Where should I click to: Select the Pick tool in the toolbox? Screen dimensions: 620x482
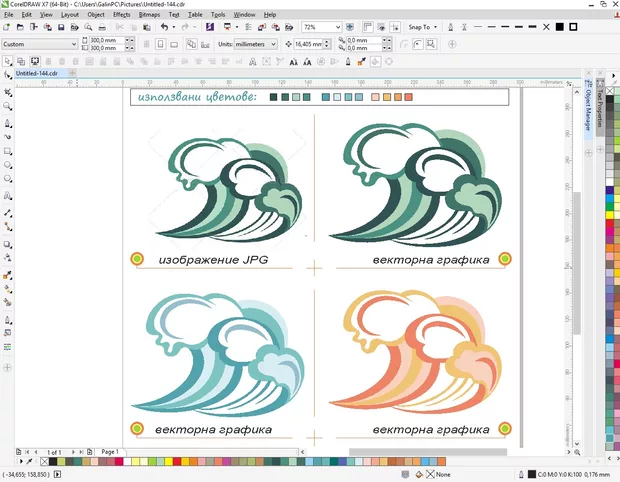click(7, 61)
